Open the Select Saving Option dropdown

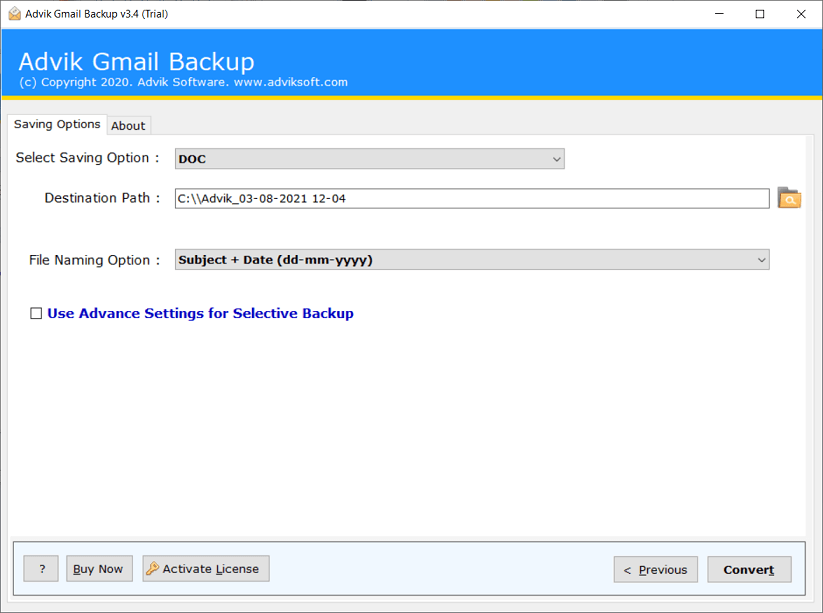tap(370, 158)
